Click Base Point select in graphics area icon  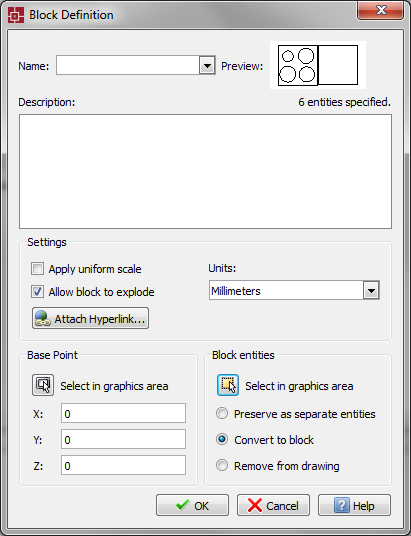coord(43,385)
